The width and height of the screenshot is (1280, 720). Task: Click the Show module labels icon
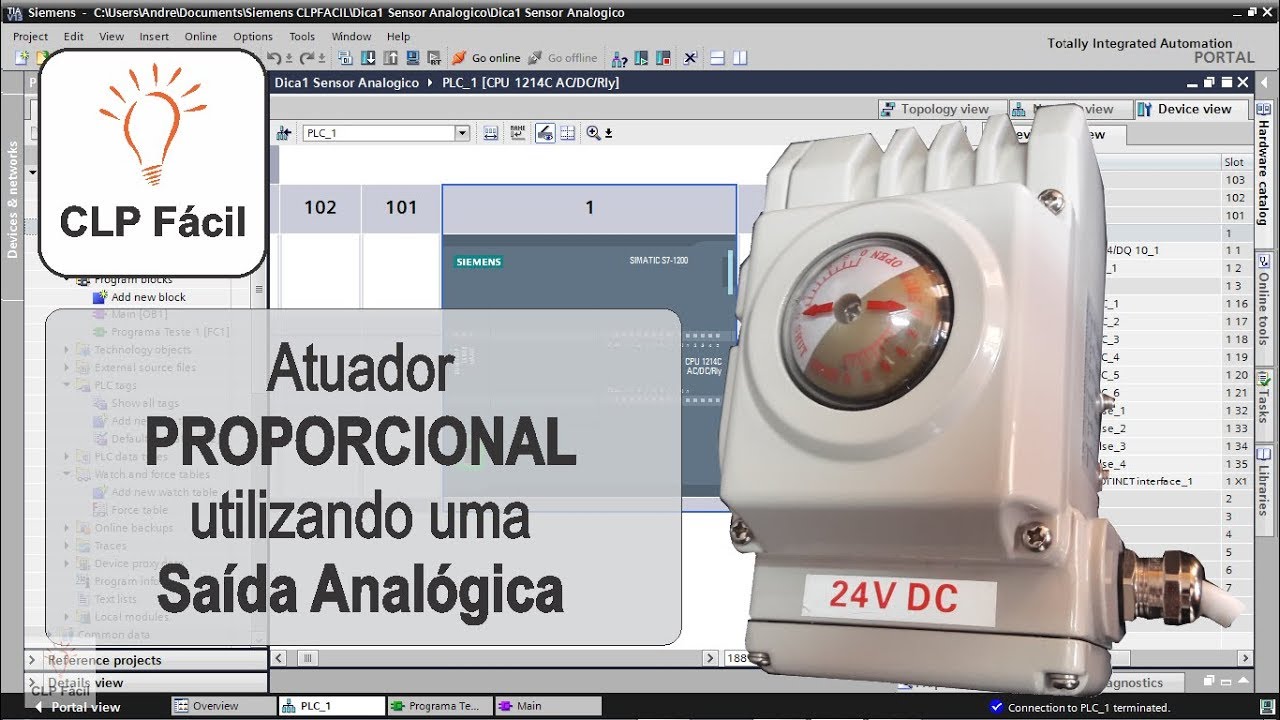(491, 133)
